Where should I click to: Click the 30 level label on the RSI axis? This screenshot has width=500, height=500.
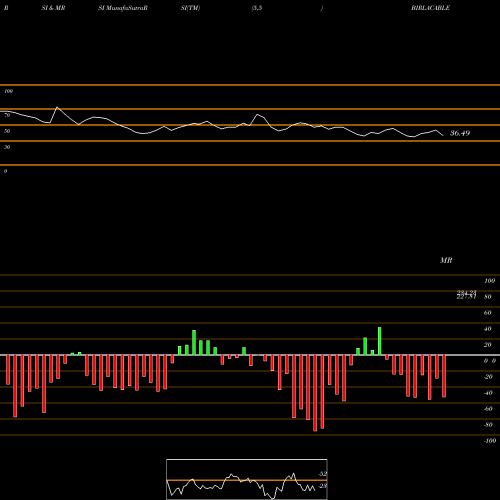[x=7, y=147]
